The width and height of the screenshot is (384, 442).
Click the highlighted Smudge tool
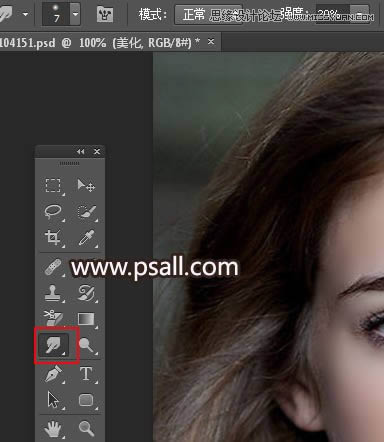click(x=54, y=345)
